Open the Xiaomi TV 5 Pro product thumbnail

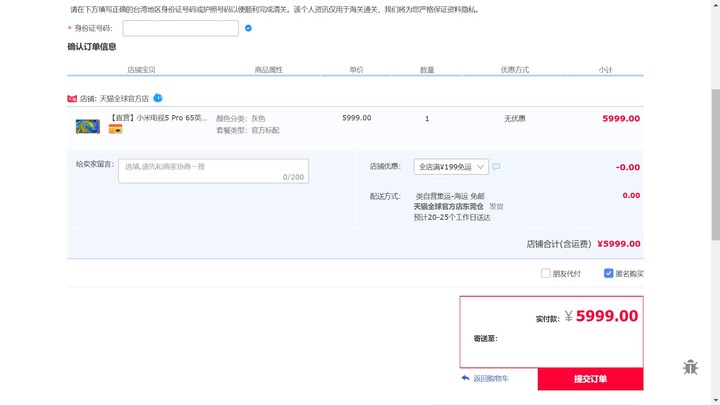[88, 126]
